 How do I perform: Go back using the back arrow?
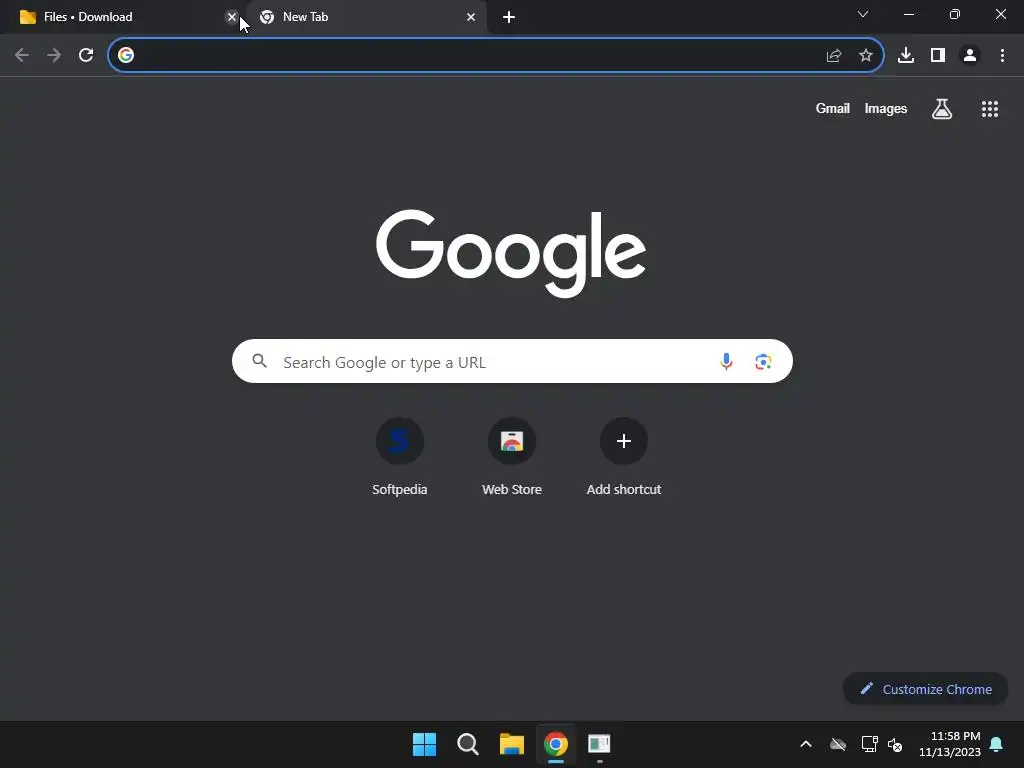[x=22, y=55]
